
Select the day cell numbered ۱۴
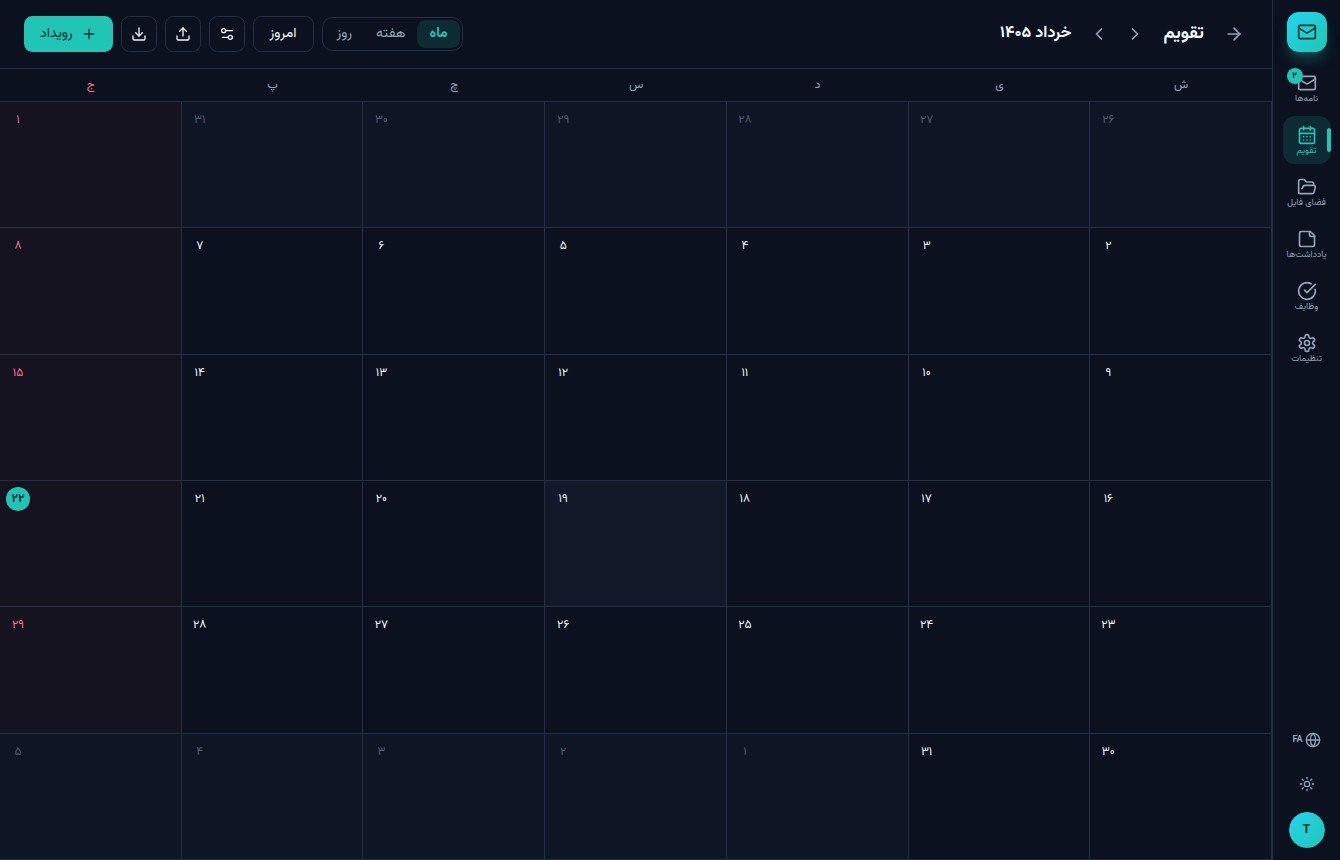pyautogui.click(x=272, y=417)
